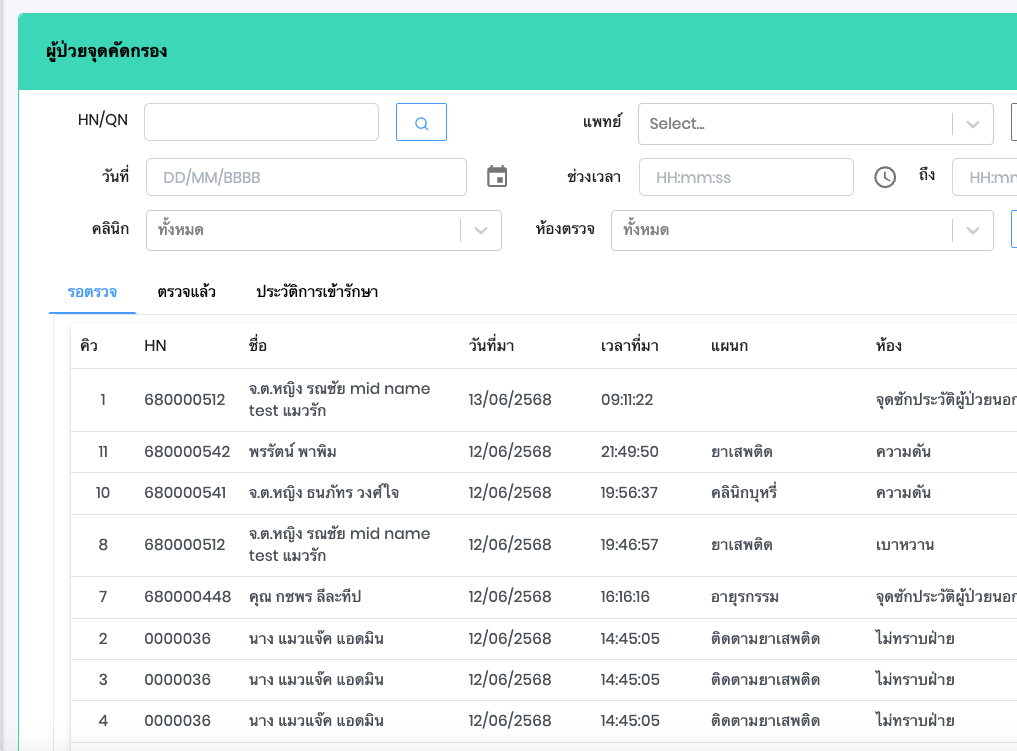Open the calendar date picker icon

click(497, 177)
